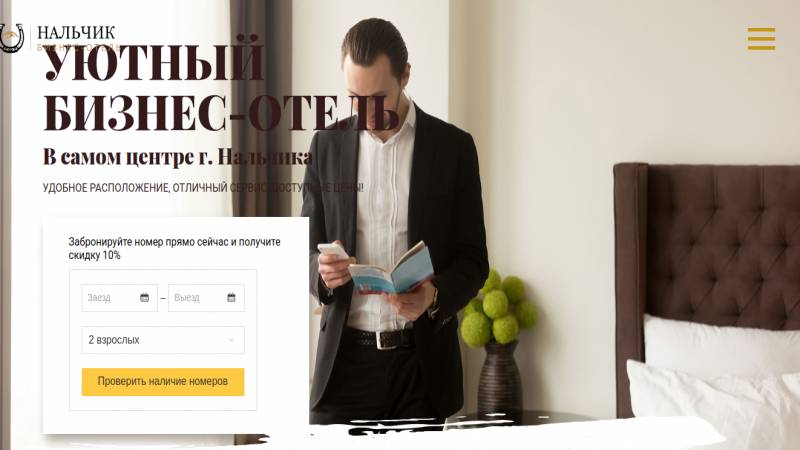
Task: Click the НАЛЬЧИК logo text
Action: click(x=76, y=33)
